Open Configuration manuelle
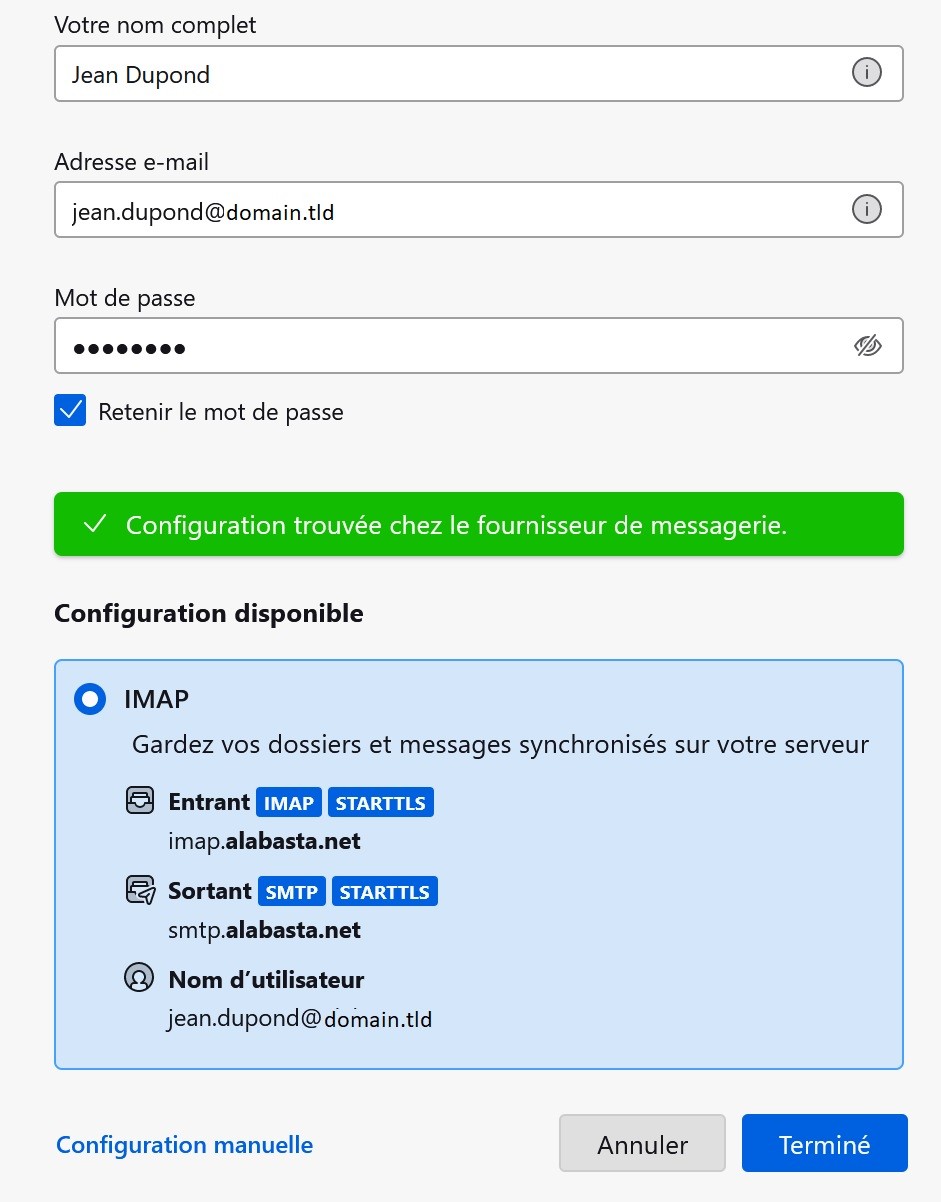 (x=184, y=1144)
